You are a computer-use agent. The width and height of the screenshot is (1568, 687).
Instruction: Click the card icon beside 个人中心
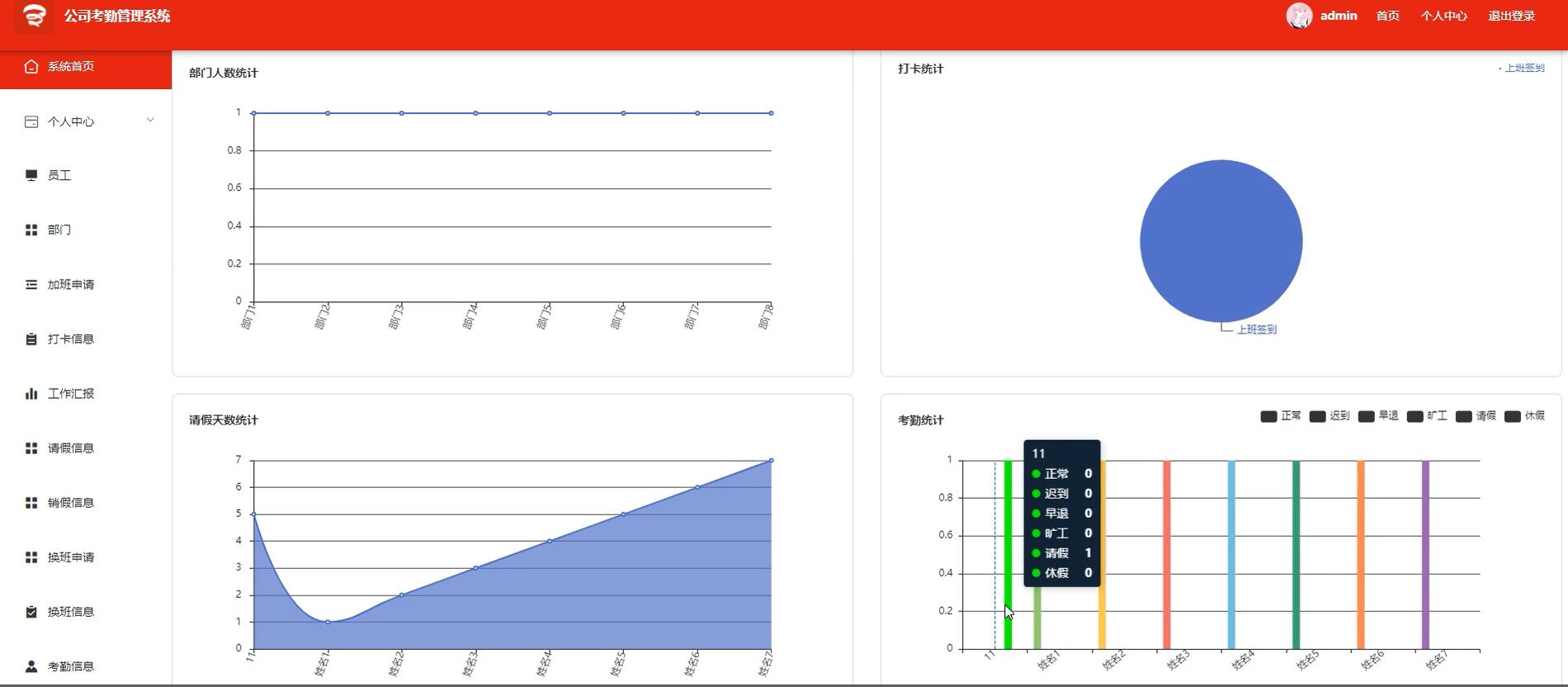(x=31, y=121)
